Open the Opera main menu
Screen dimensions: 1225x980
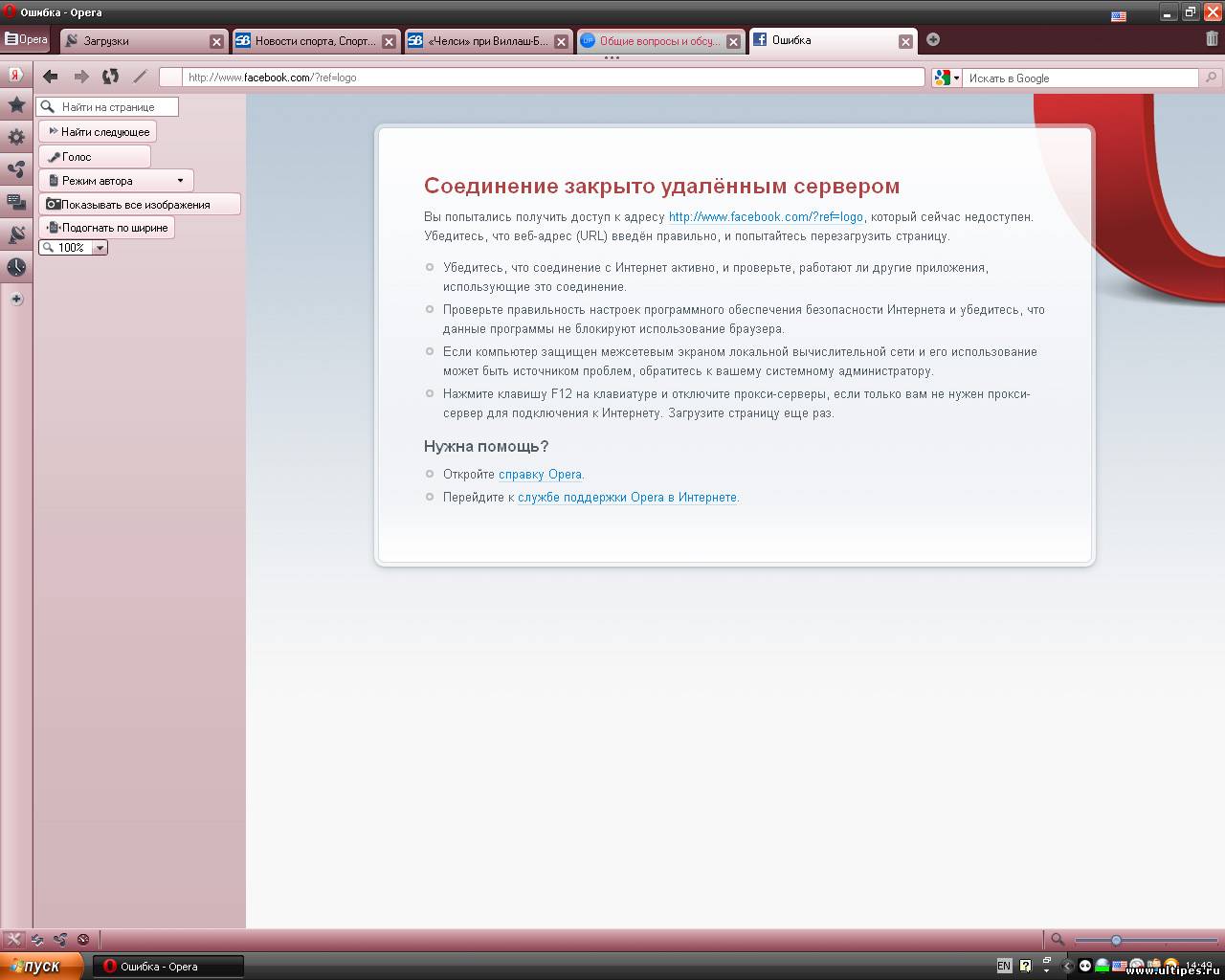pyautogui.click(x=26, y=39)
